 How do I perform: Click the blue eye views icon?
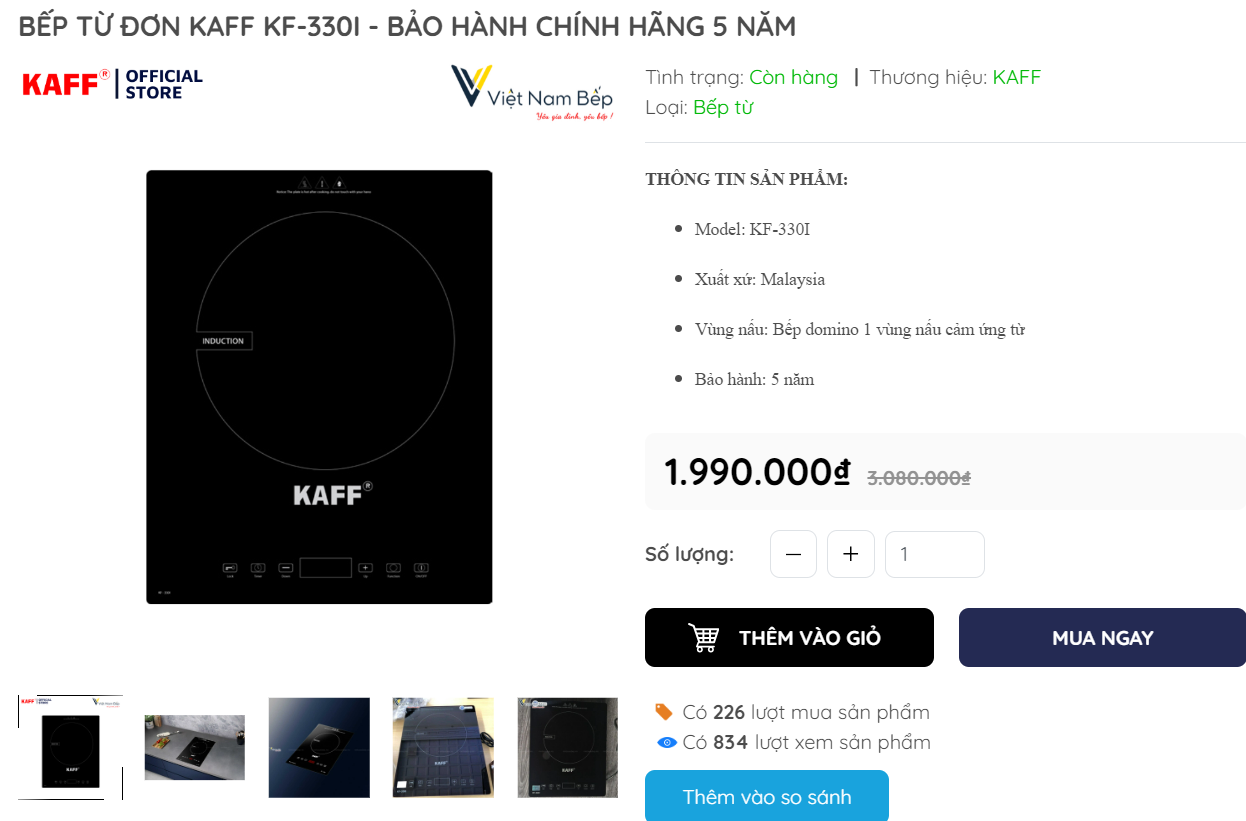[667, 742]
